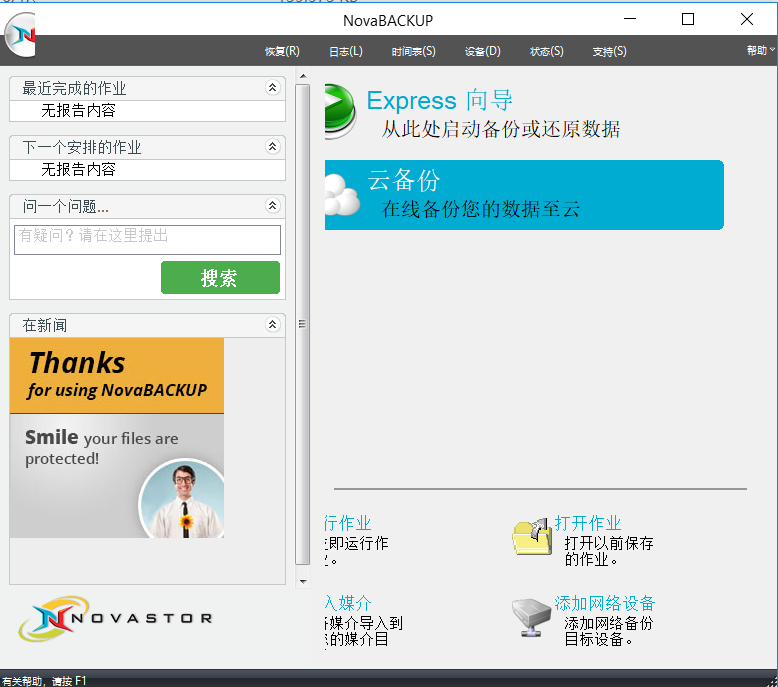
Task: Open the 设备(D) menu
Action: [x=482, y=51]
